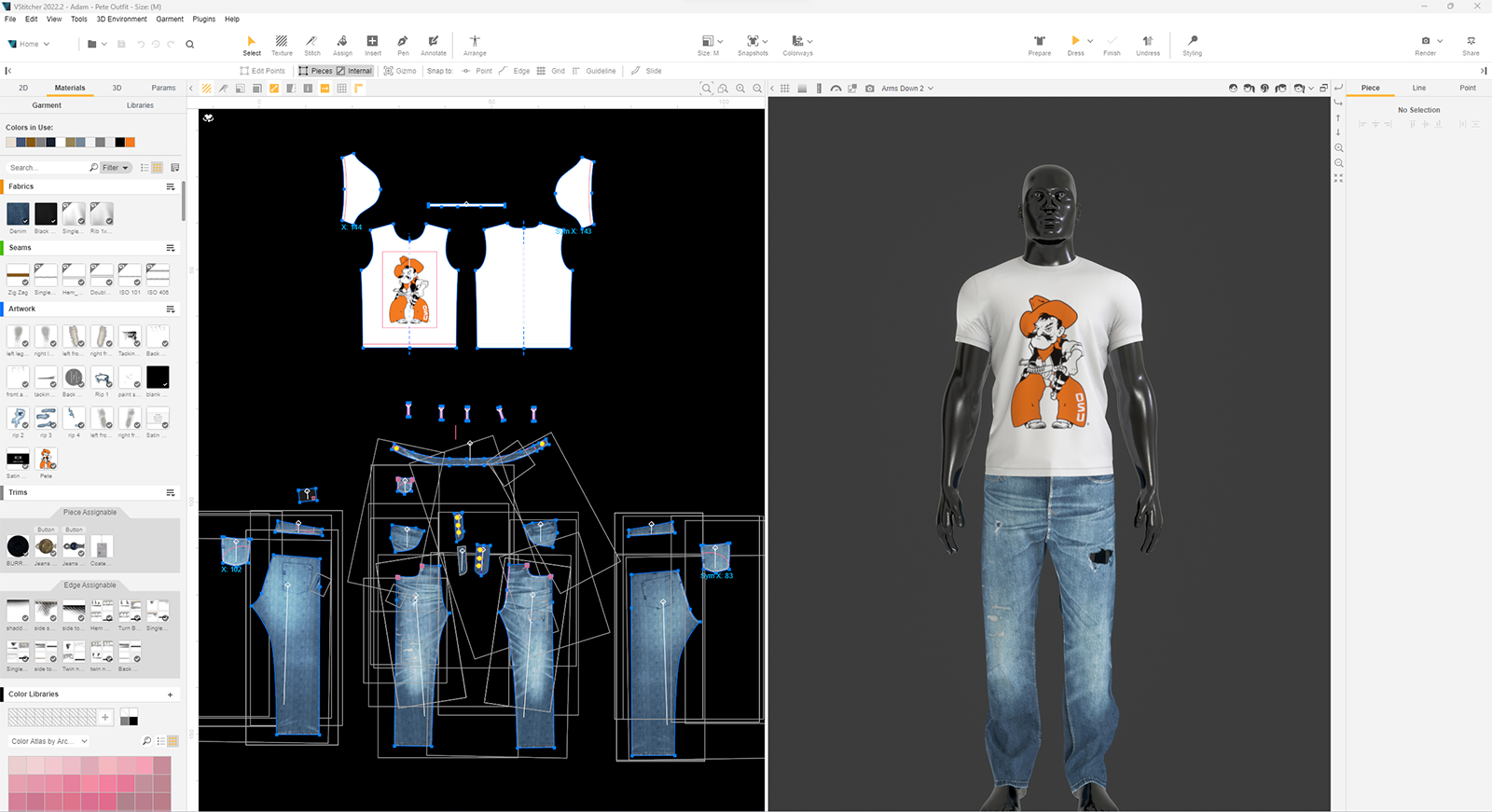
Task: Open the folder dropdown arrow
Action: tap(104, 44)
